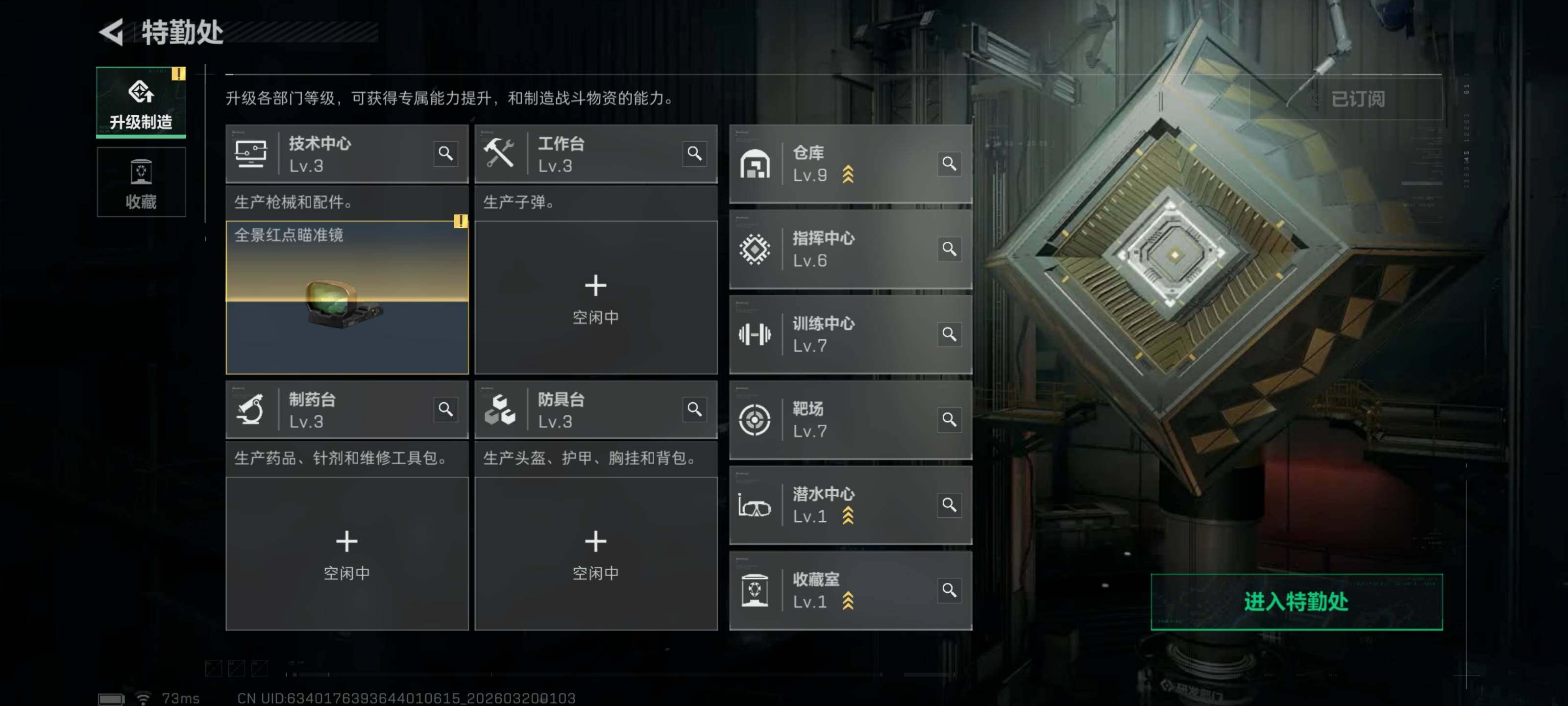
Task: Switch to the 升级制造 tab
Action: (141, 102)
